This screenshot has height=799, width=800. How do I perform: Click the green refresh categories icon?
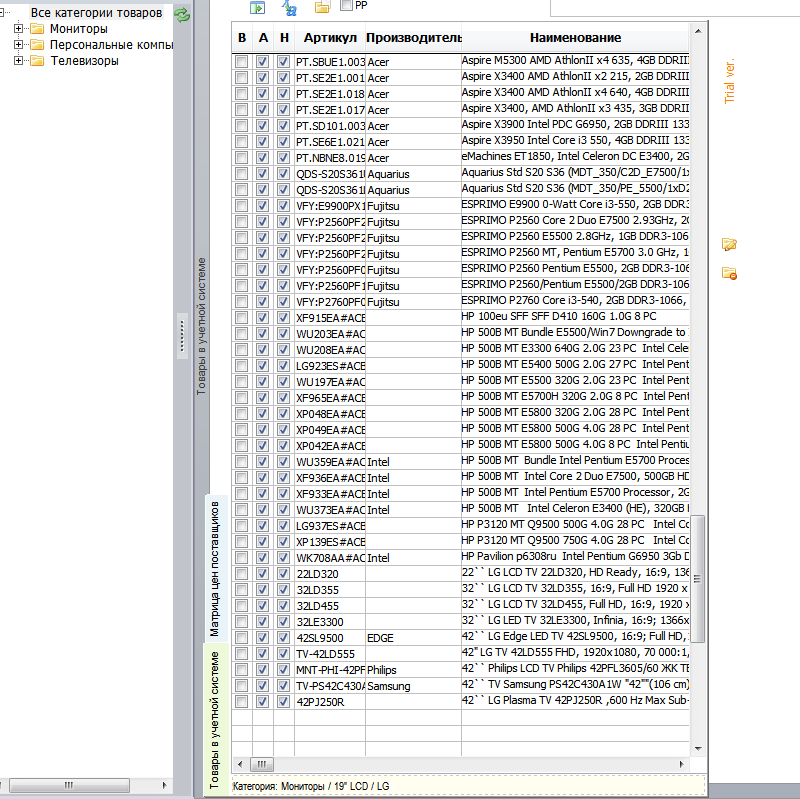(182, 15)
